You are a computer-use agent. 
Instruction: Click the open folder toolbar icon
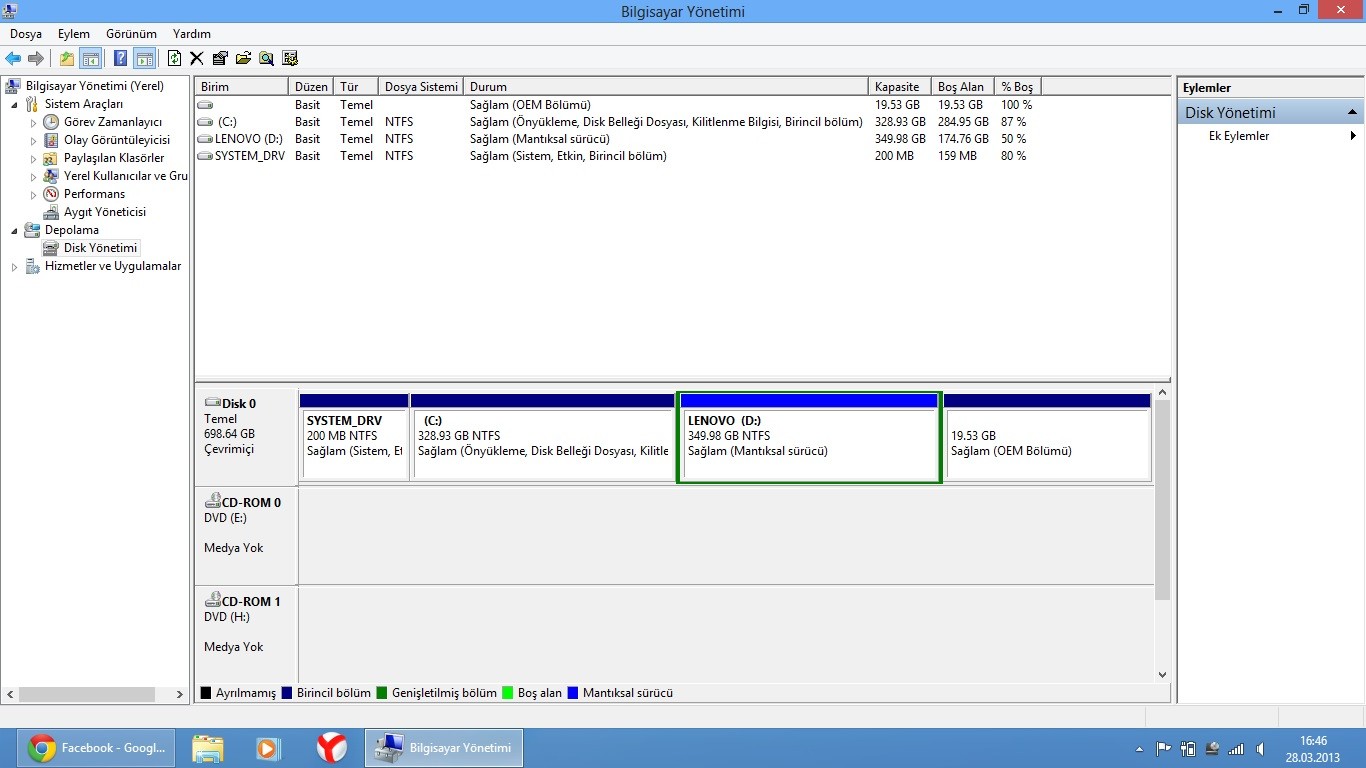pyautogui.click(x=243, y=58)
